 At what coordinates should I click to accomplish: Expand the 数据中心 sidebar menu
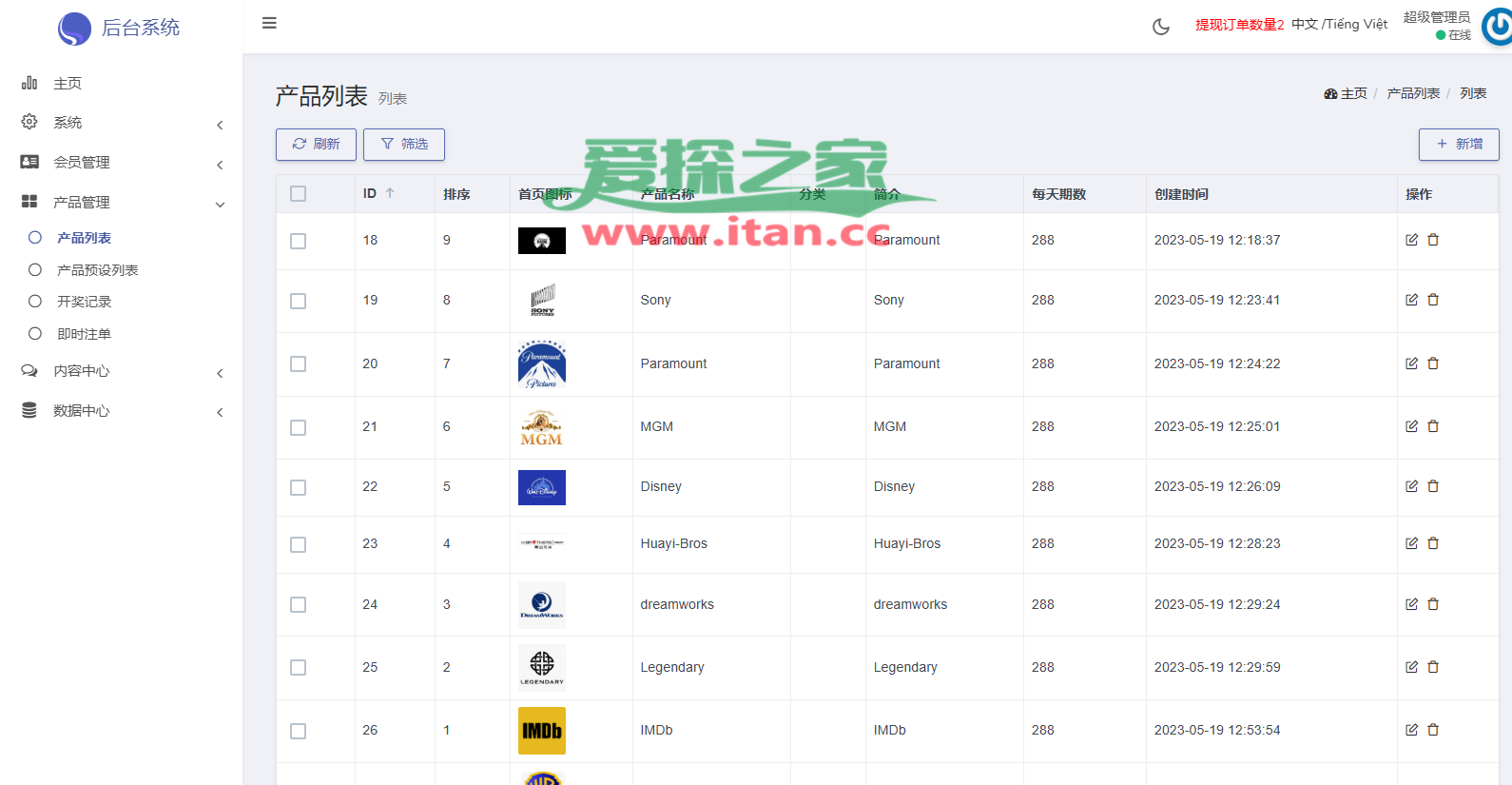[122, 411]
